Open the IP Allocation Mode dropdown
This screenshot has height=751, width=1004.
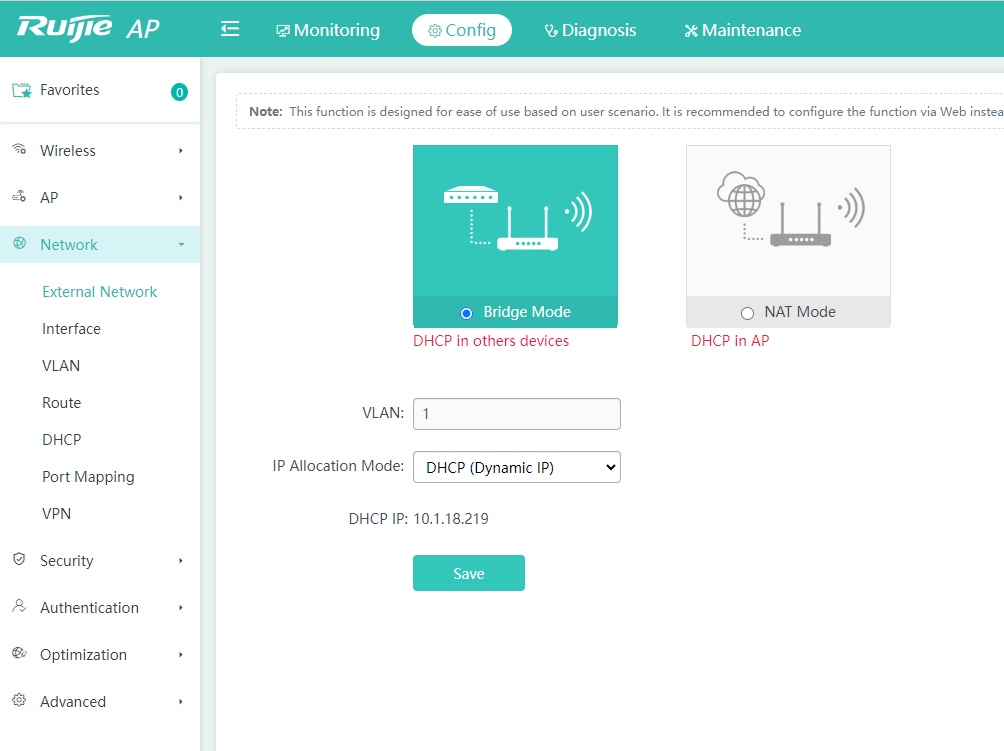(x=516, y=467)
